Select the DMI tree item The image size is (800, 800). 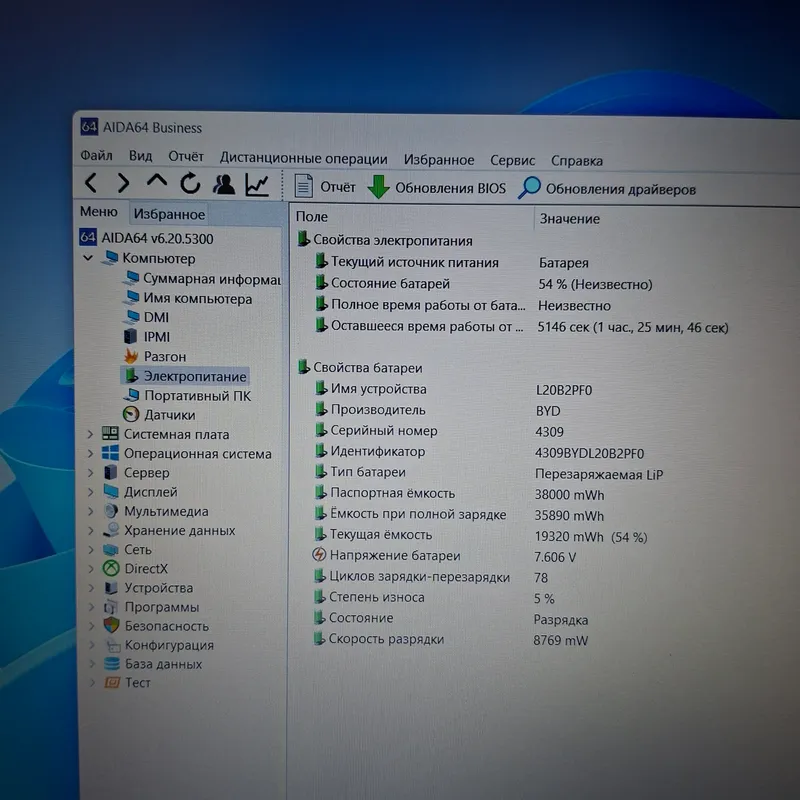tap(146, 317)
